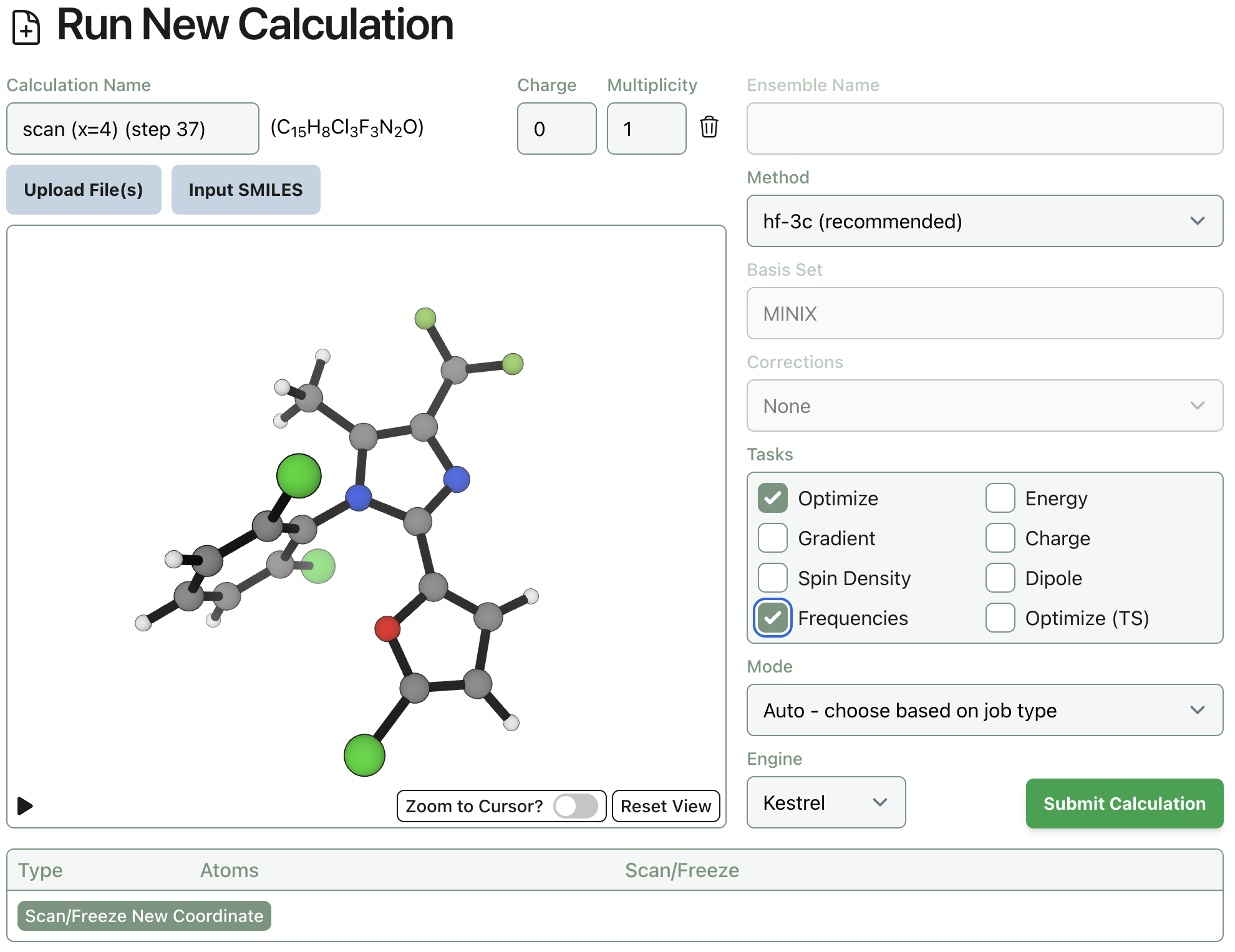
Task: Click Input SMILES button
Action: click(x=246, y=190)
